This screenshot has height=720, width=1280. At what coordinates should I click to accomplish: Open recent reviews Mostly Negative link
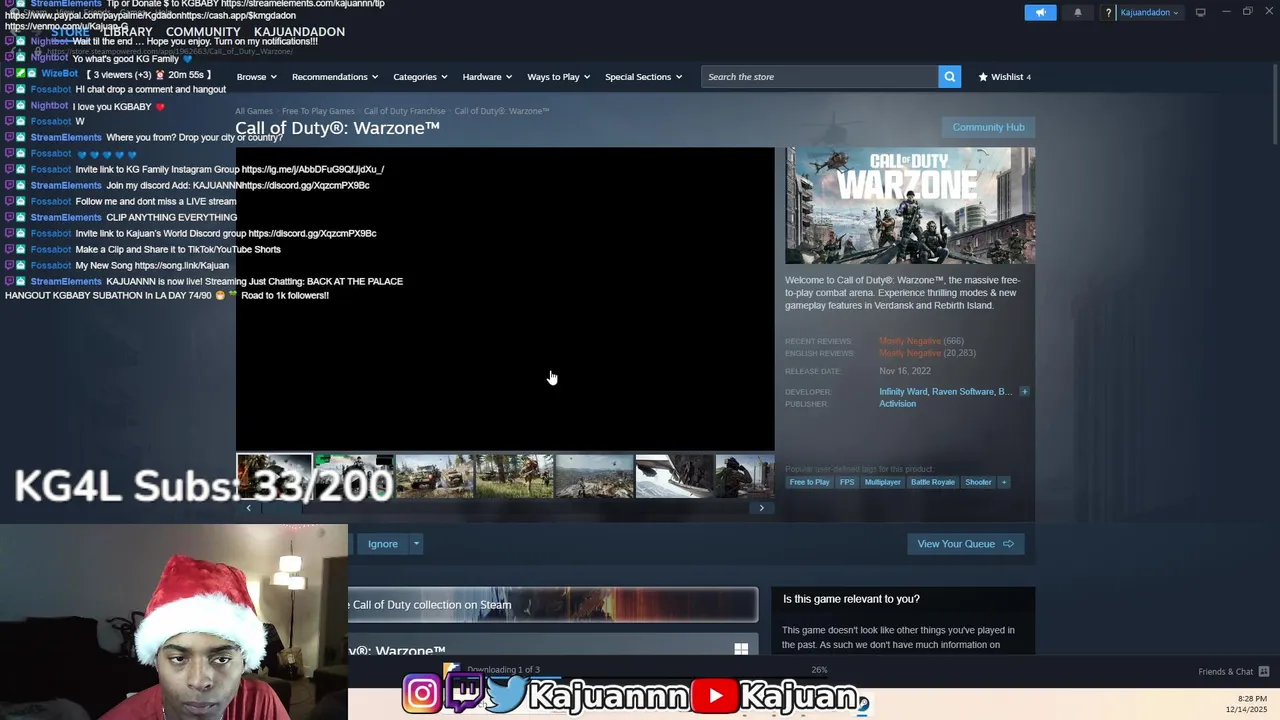pos(909,341)
